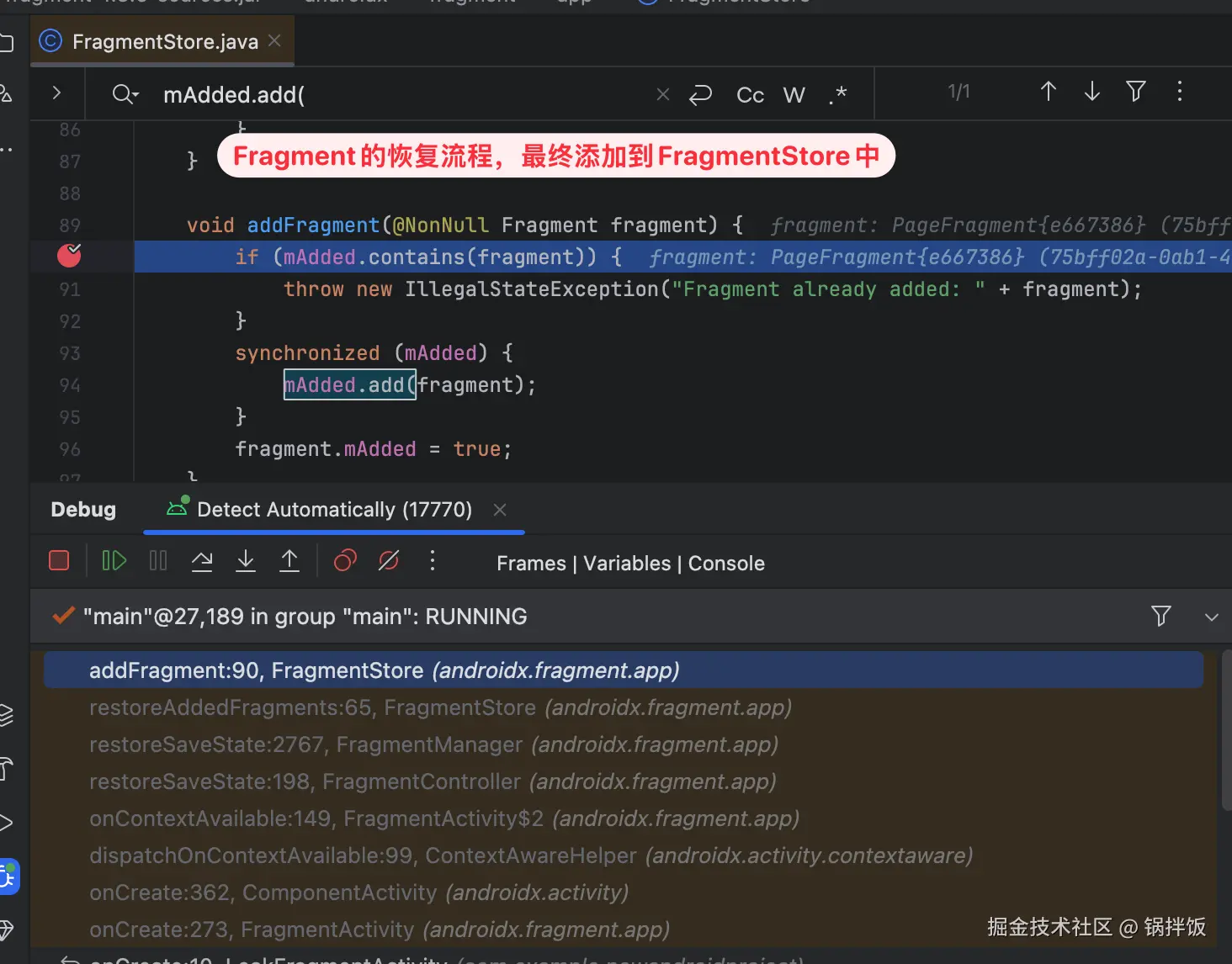
Task: Mute all breakpoints
Action: pos(389,560)
